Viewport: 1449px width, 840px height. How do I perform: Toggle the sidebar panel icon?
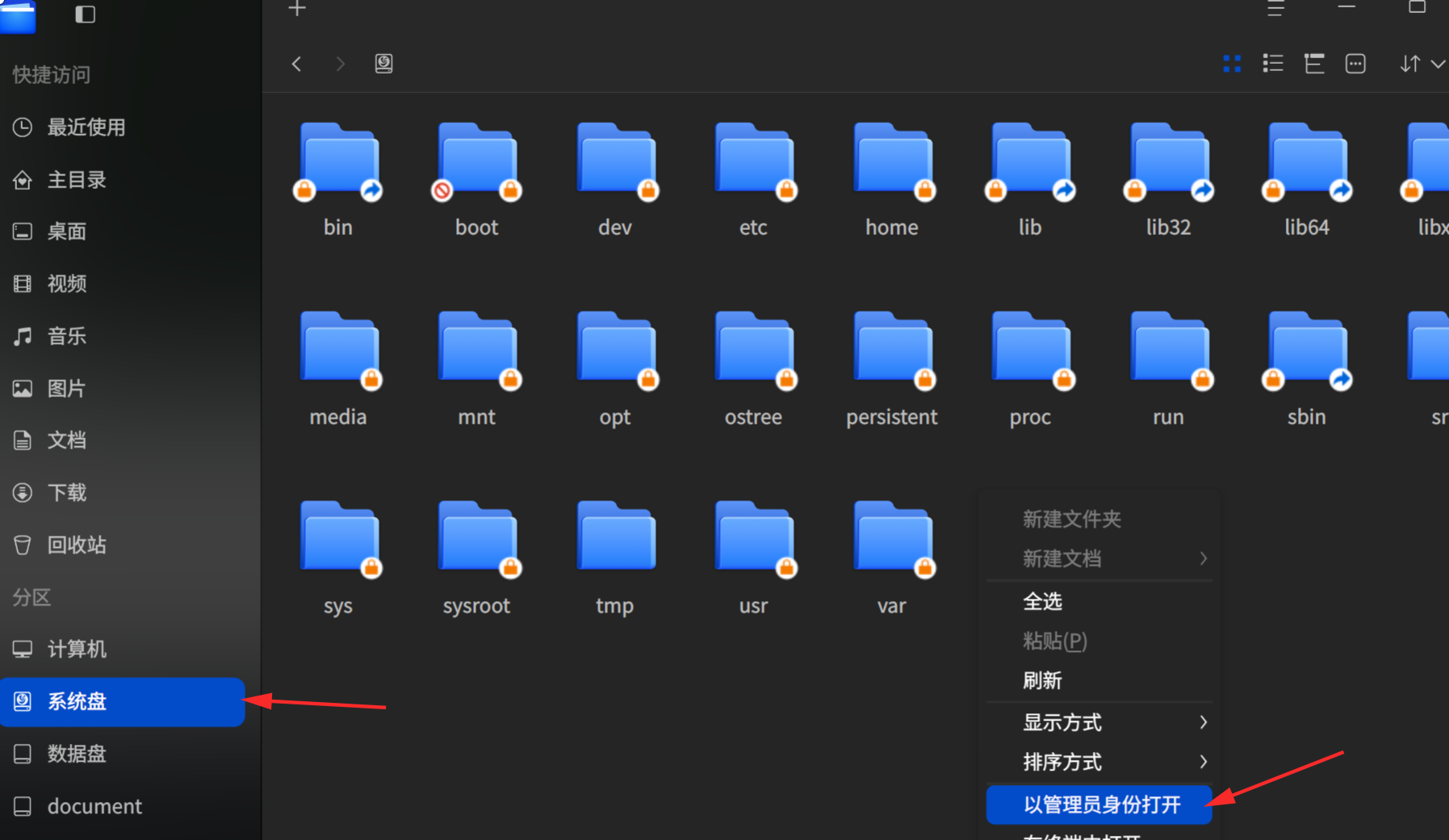[85, 14]
